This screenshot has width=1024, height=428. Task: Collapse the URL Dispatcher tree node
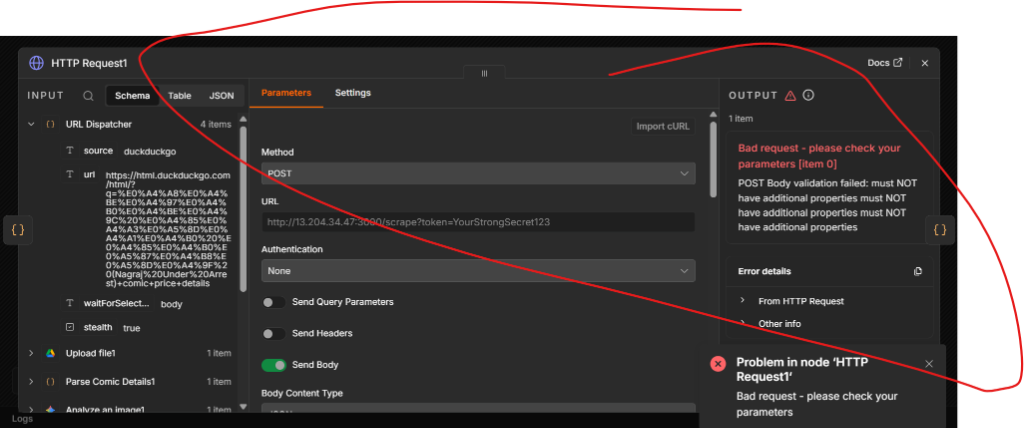tap(31, 124)
